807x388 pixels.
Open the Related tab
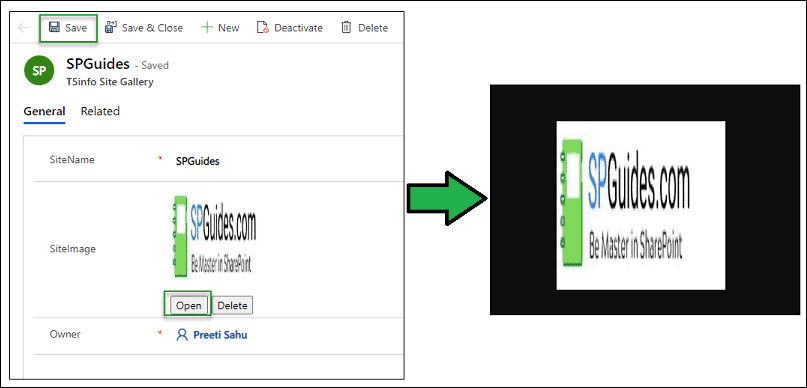point(100,111)
